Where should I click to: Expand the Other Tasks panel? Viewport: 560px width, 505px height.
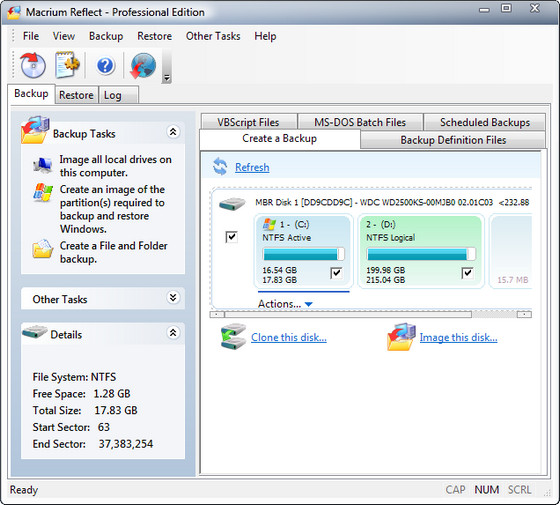pos(173,298)
